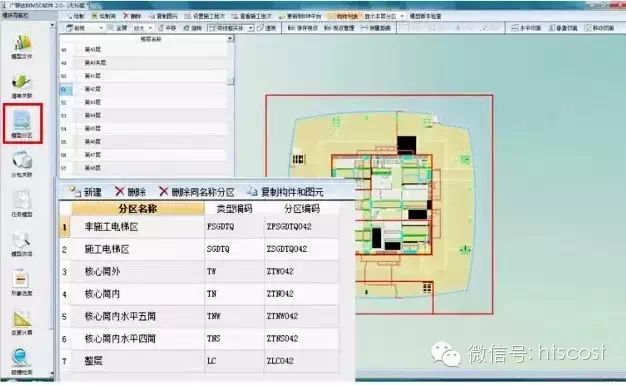Click 模型版本检查 toolbar item
The height and width of the screenshot is (385, 626).
(x=426, y=16)
